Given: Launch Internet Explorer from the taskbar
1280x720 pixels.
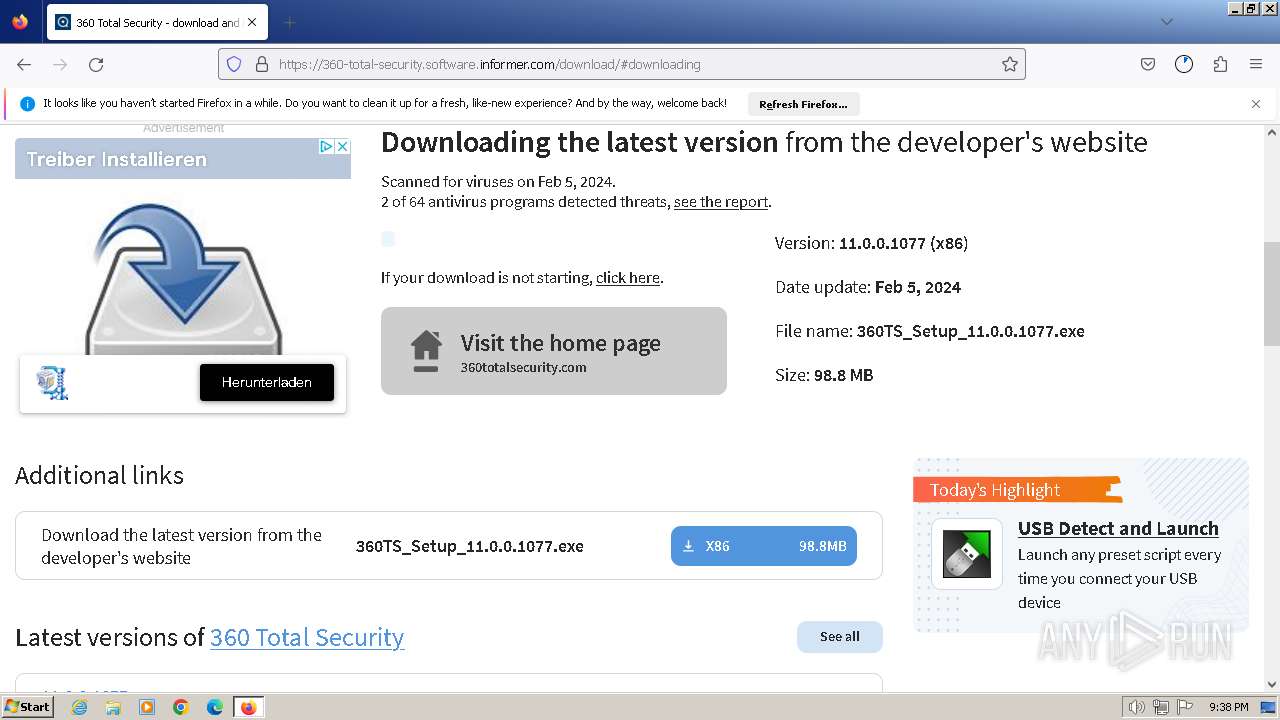Looking at the screenshot, I should 79,707.
